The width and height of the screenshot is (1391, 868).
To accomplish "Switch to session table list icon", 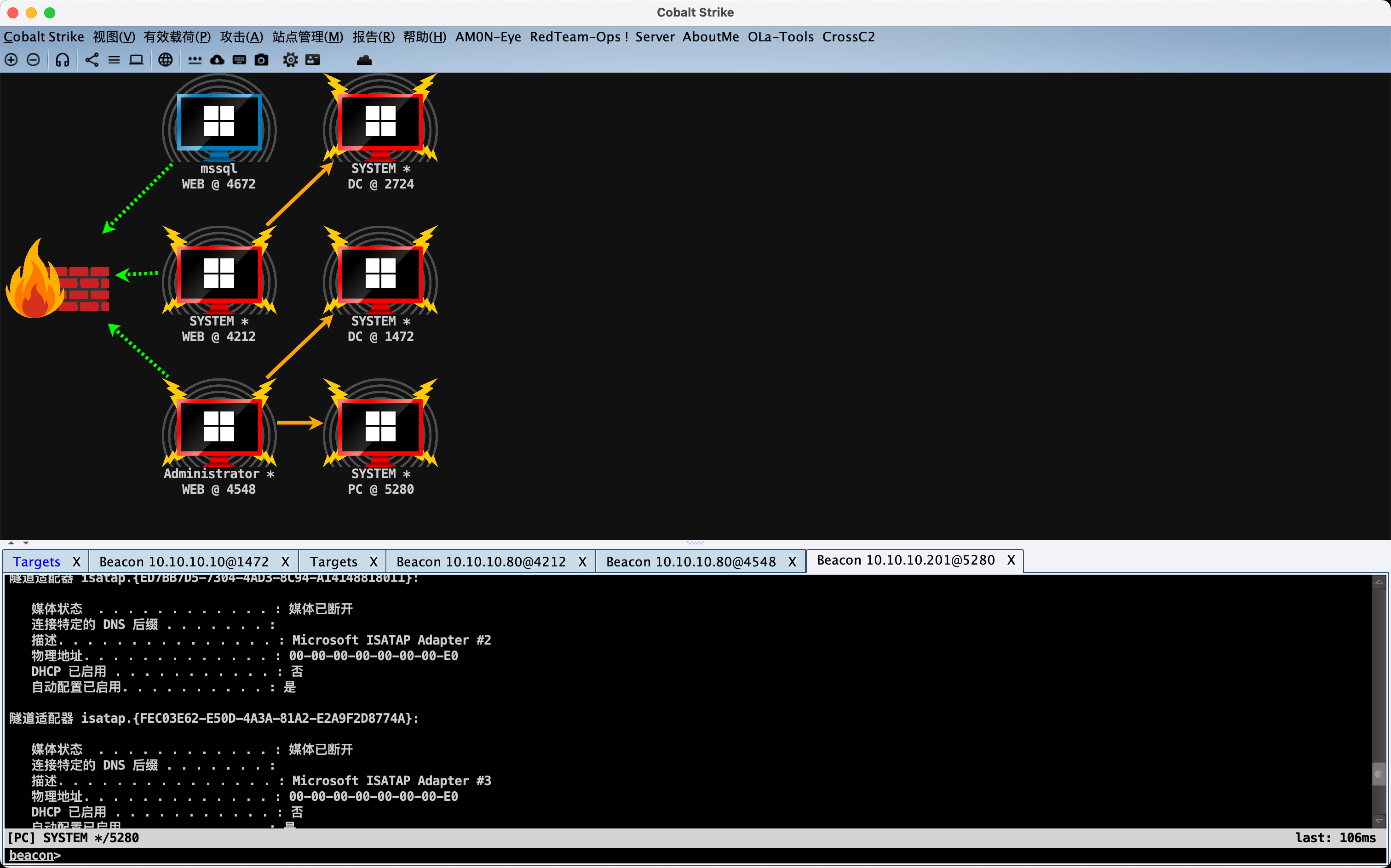I will pyautogui.click(x=114, y=60).
